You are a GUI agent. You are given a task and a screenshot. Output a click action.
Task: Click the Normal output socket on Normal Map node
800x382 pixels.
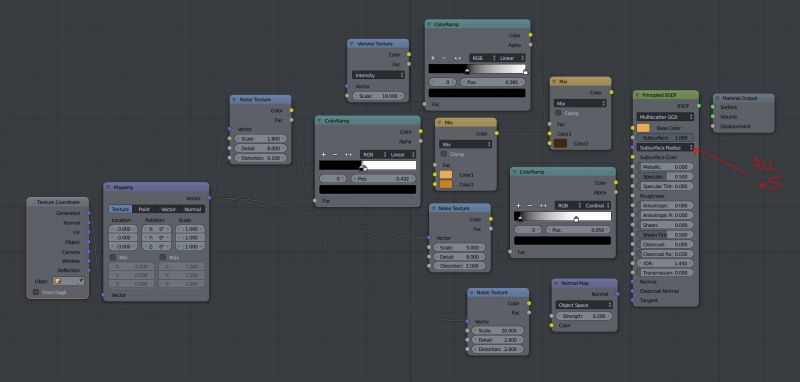[x=618, y=294]
